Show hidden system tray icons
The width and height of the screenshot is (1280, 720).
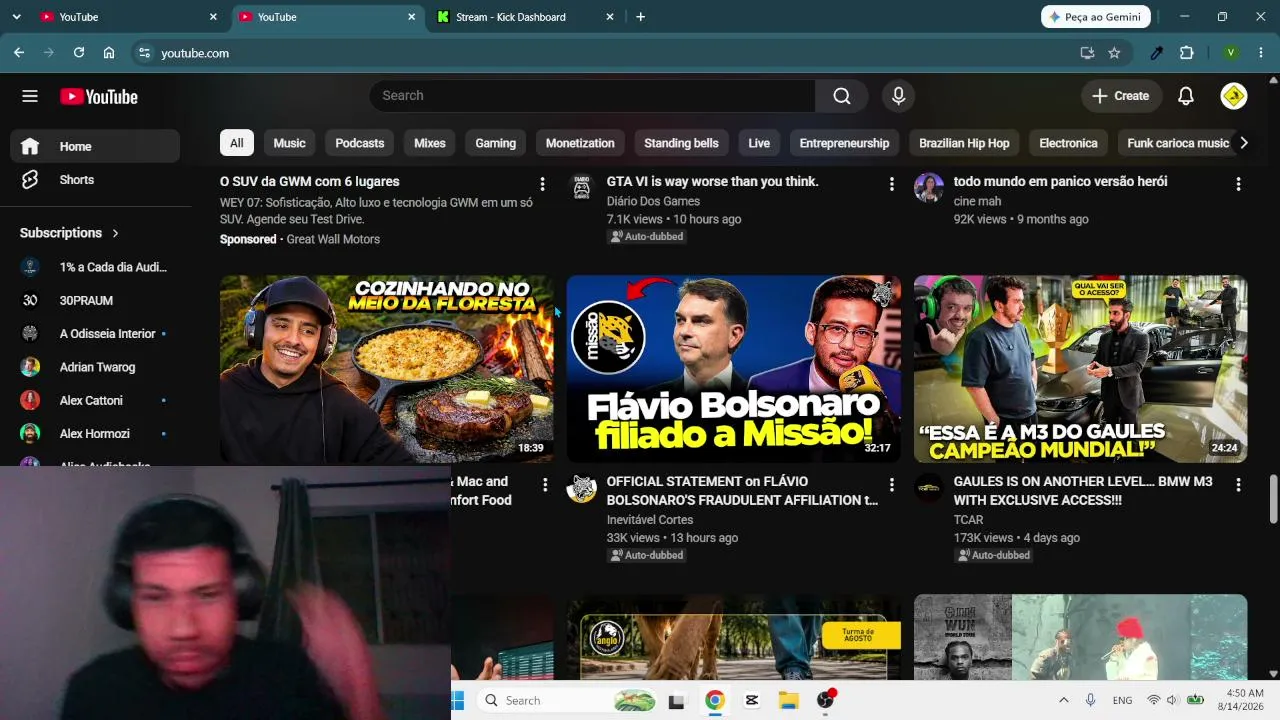tap(1063, 700)
